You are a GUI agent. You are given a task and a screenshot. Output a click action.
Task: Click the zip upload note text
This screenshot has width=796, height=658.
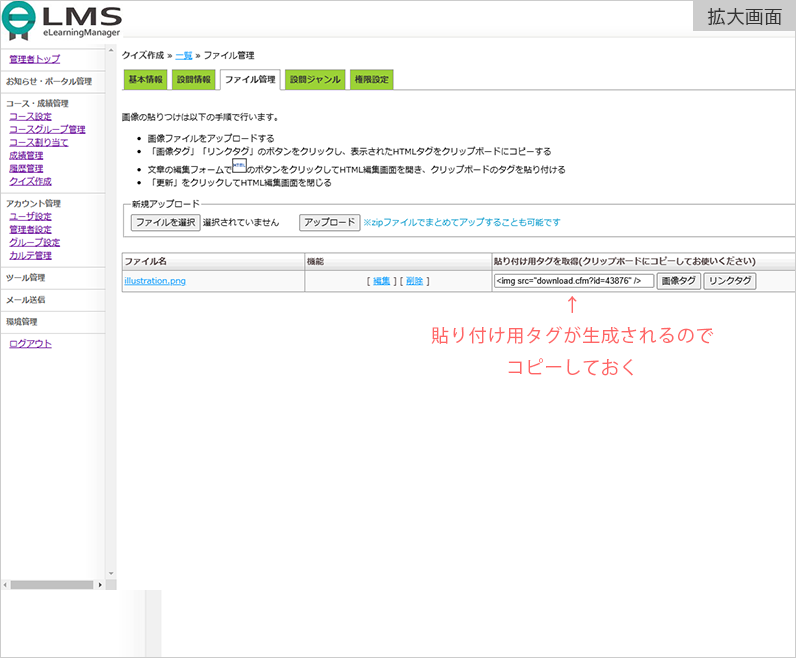[462, 222]
